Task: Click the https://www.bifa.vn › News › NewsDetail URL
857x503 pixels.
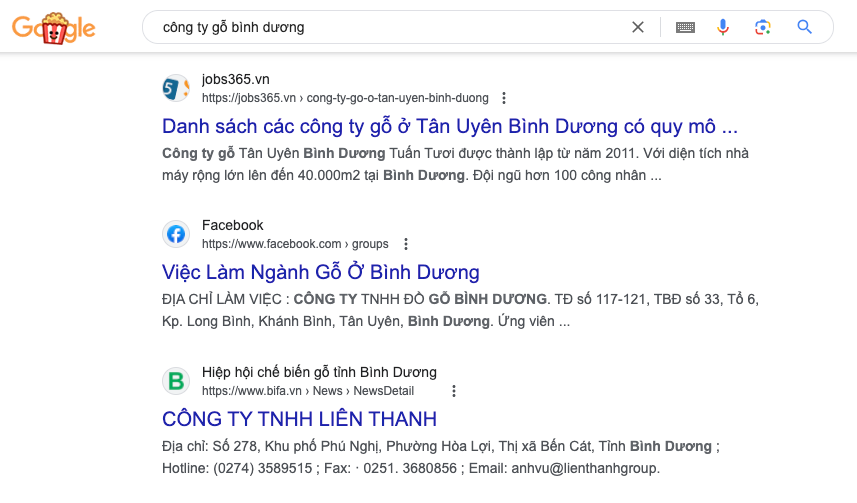Action: pyautogui.click(x=308, y=391)
